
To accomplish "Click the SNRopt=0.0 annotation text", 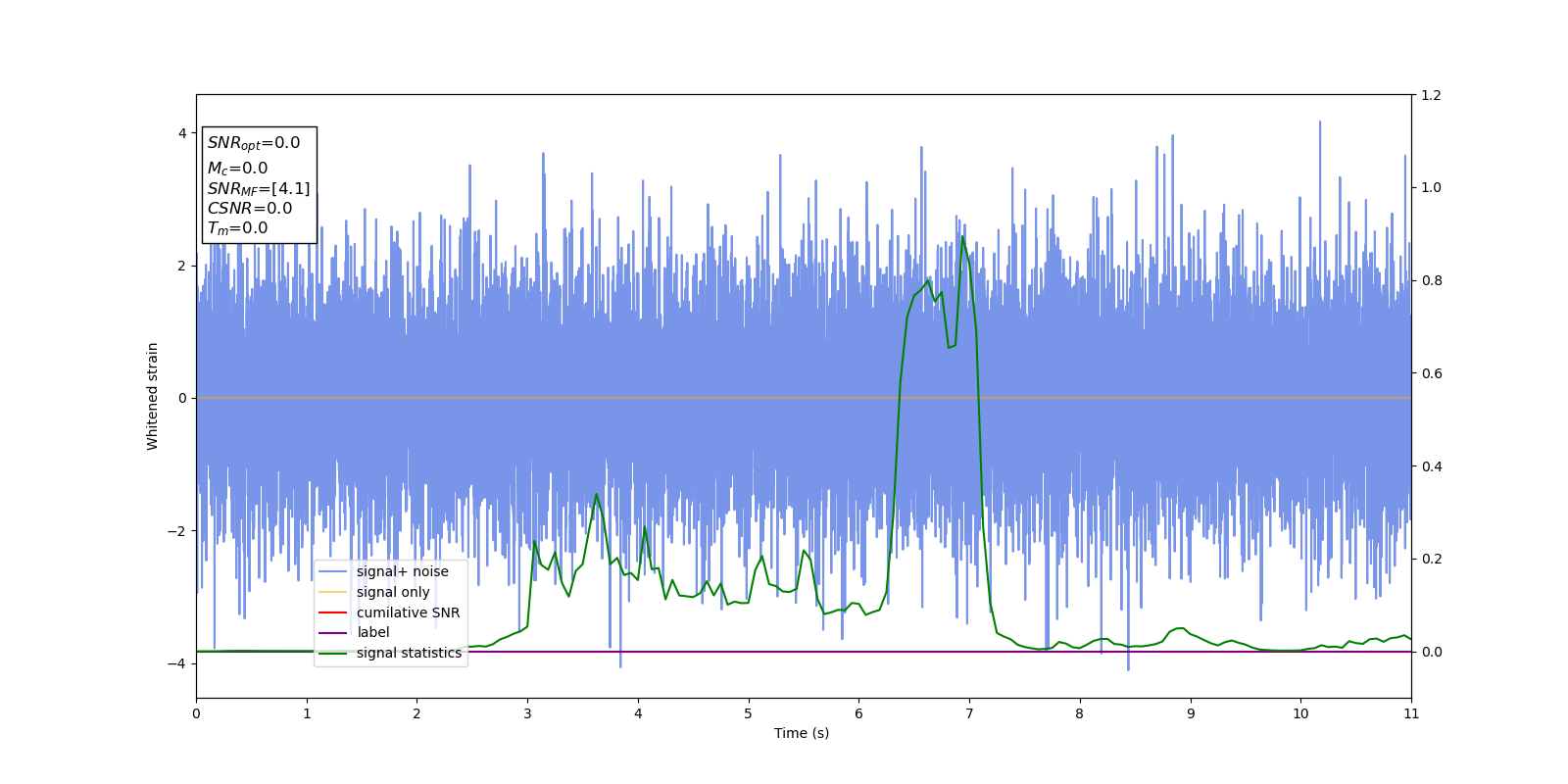I will 254,143.
